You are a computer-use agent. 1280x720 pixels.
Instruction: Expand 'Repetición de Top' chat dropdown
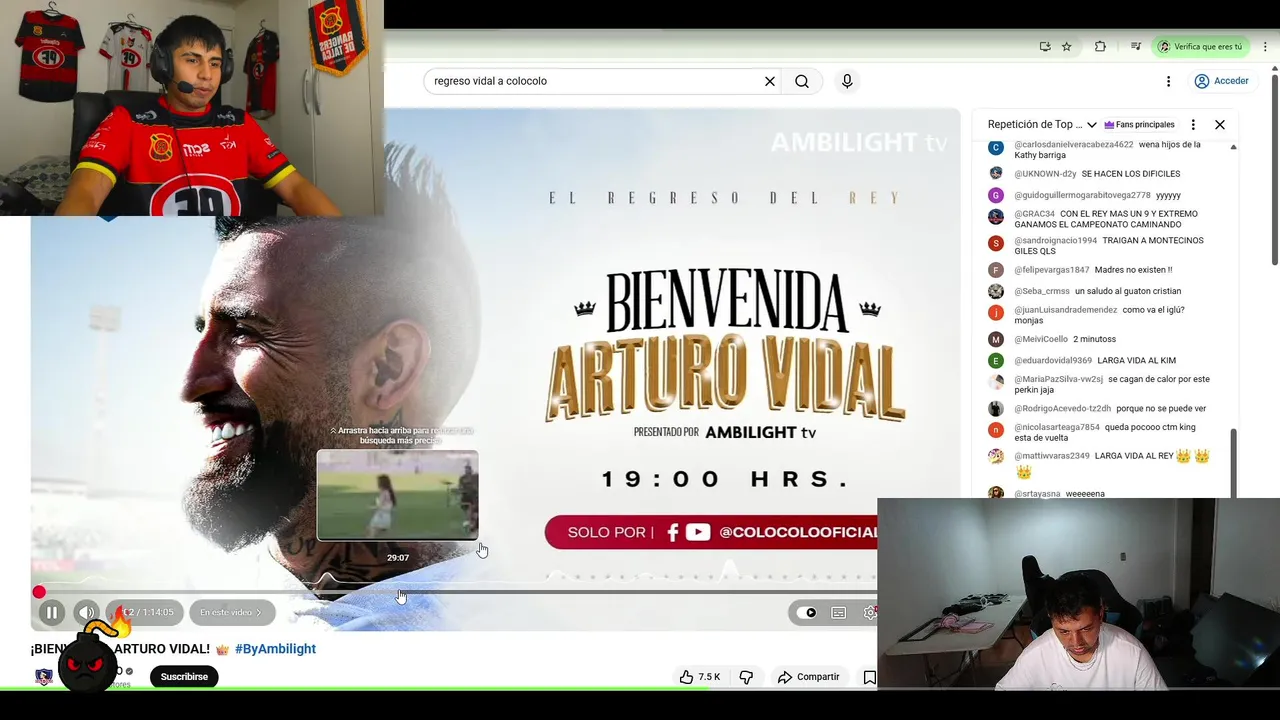click(x=1042, y=125)
